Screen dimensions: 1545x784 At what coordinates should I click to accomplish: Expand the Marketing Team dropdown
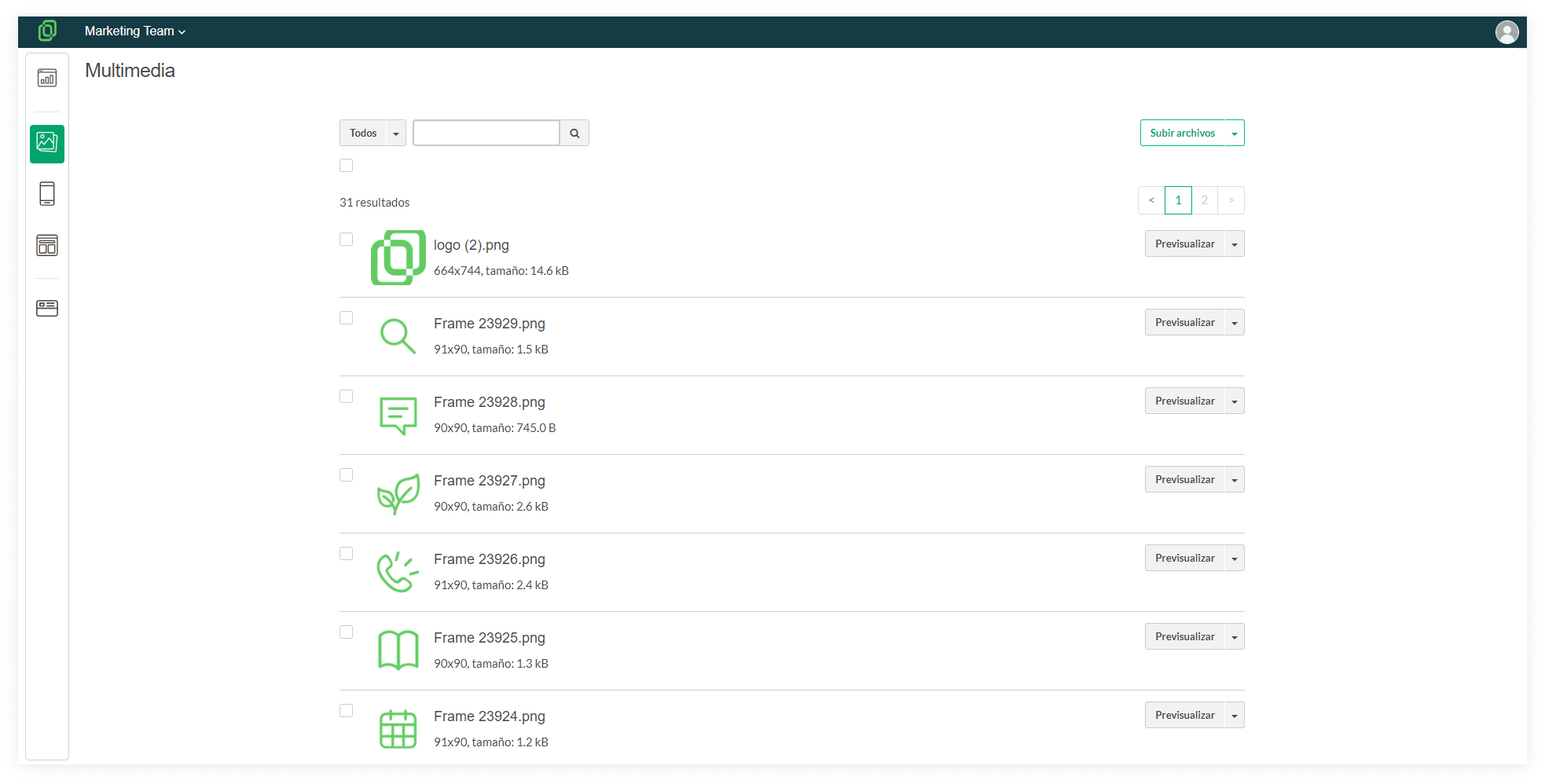(135, 31)
